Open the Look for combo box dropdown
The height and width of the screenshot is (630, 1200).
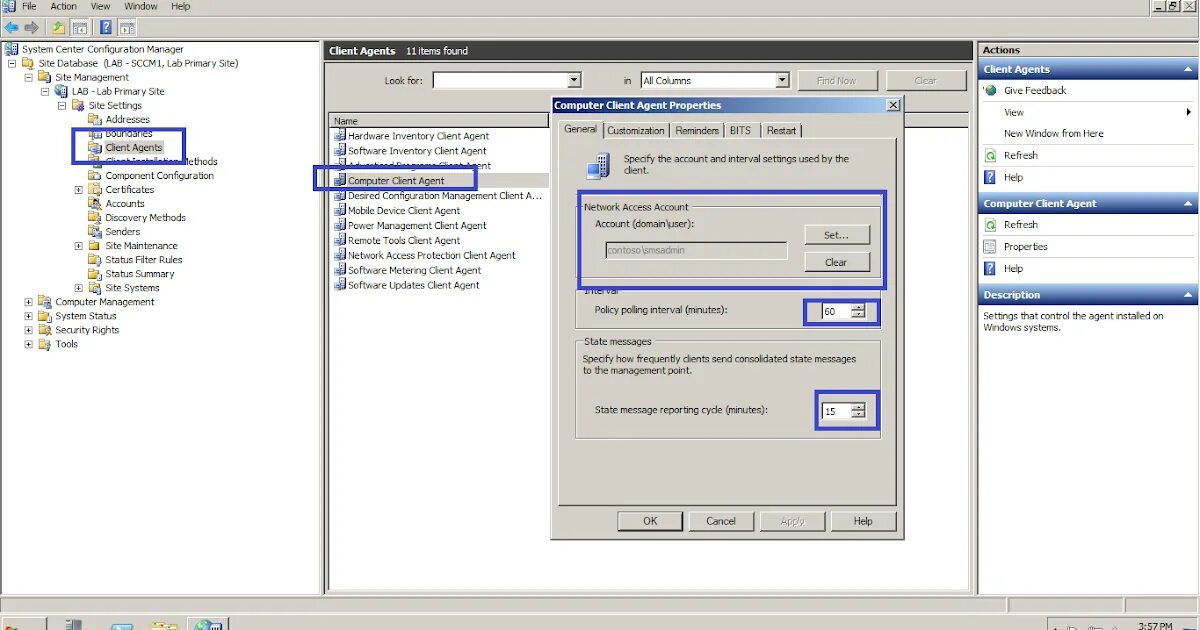(x=574, y=80)
